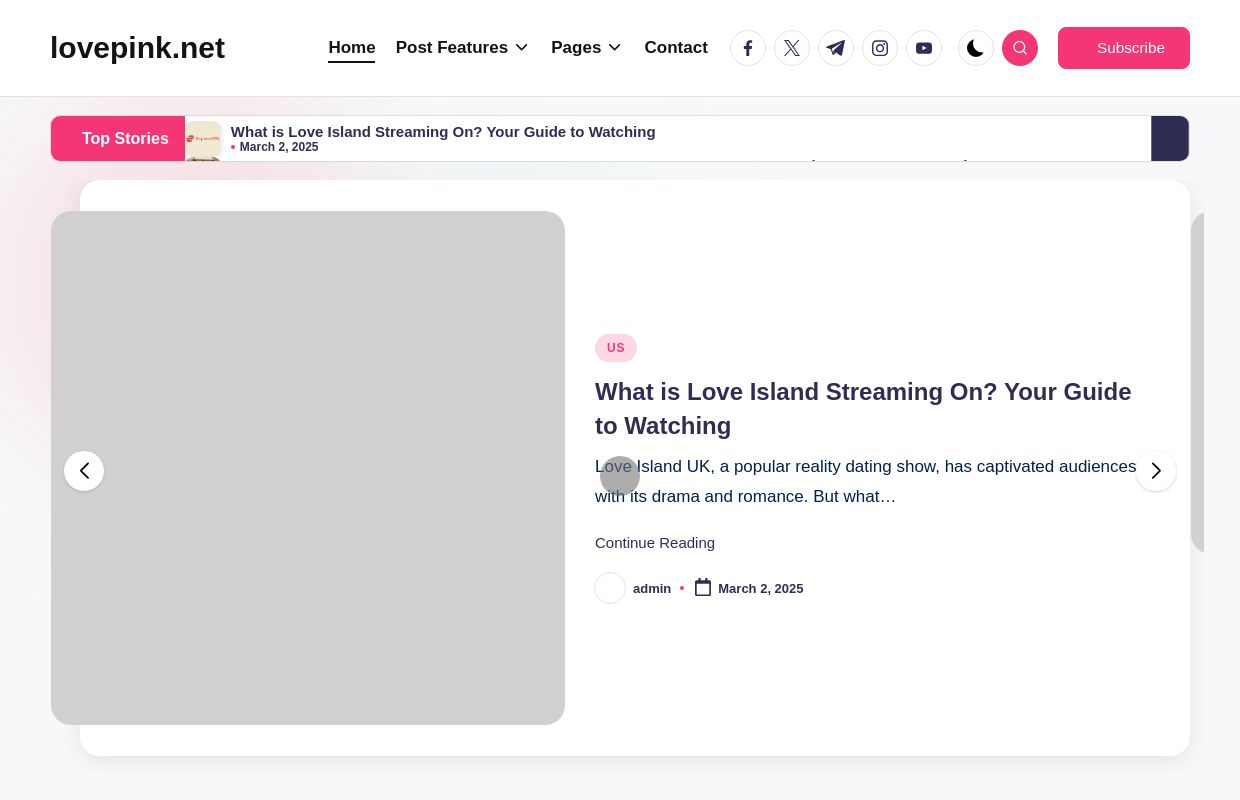
Task: Click the dark ticker control button at right
Action: tap(1170, 138)
